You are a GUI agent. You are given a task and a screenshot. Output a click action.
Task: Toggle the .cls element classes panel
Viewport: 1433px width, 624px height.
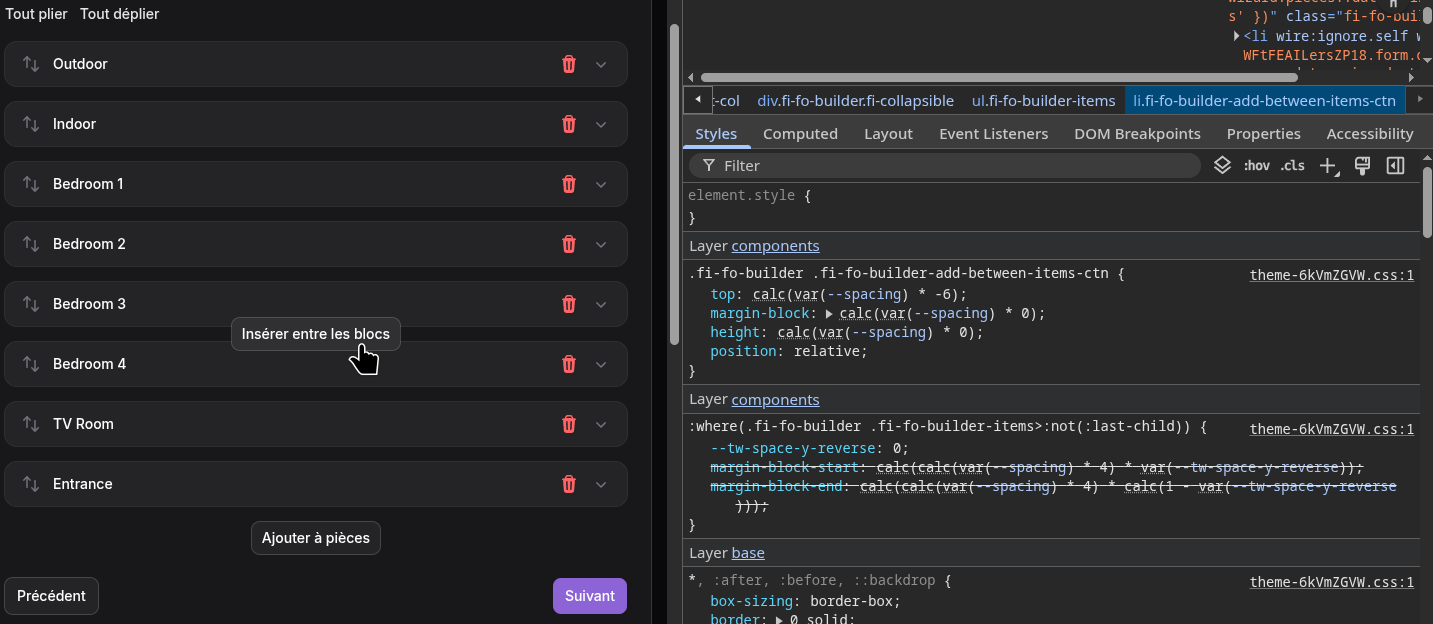[x=1293, y=166]
